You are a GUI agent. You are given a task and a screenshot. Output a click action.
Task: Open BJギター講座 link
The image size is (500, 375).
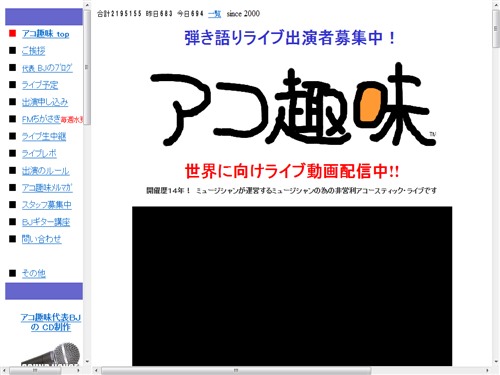click(x=46, y=222)
